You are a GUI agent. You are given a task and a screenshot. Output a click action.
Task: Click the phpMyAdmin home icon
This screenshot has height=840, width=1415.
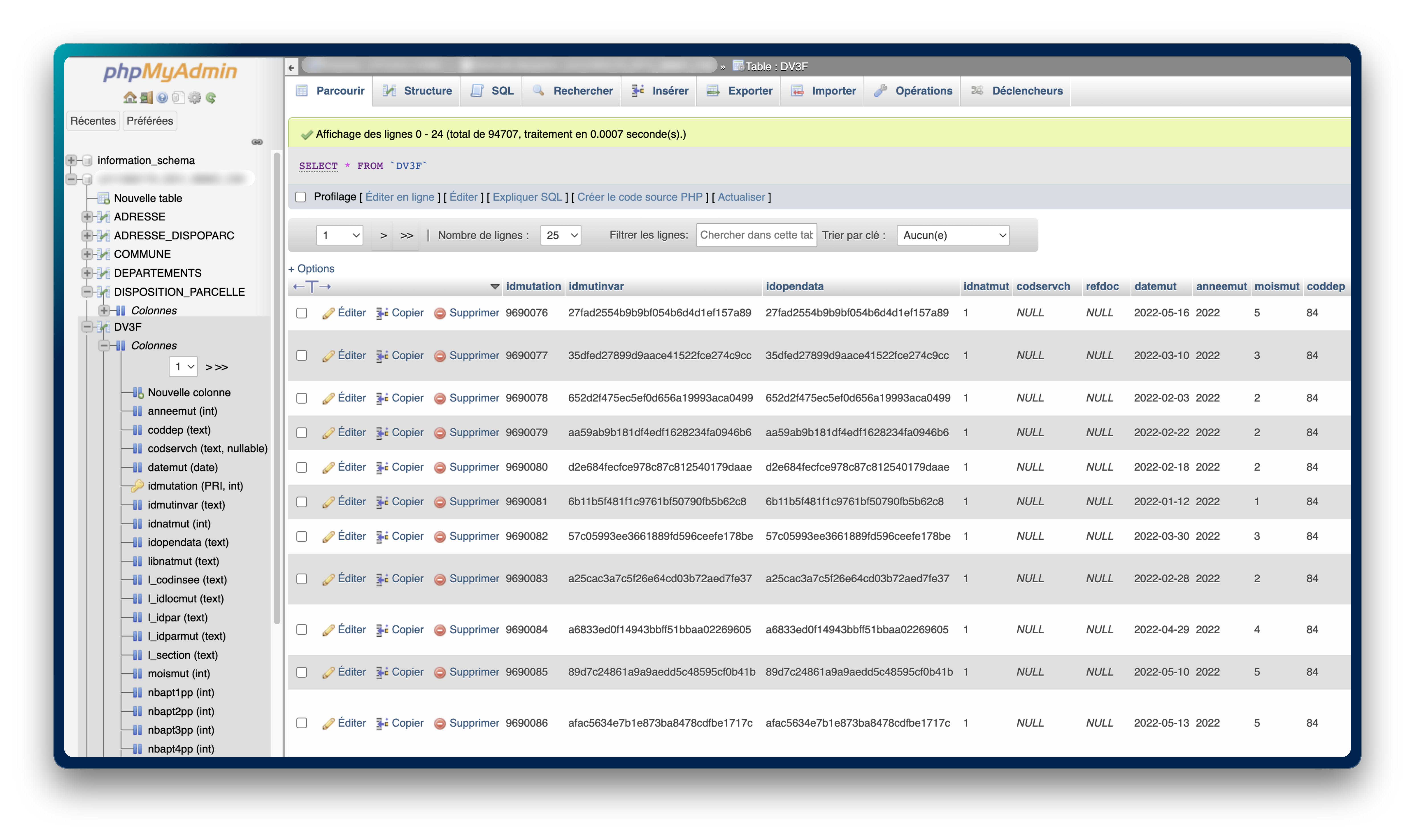click(130, 98)
